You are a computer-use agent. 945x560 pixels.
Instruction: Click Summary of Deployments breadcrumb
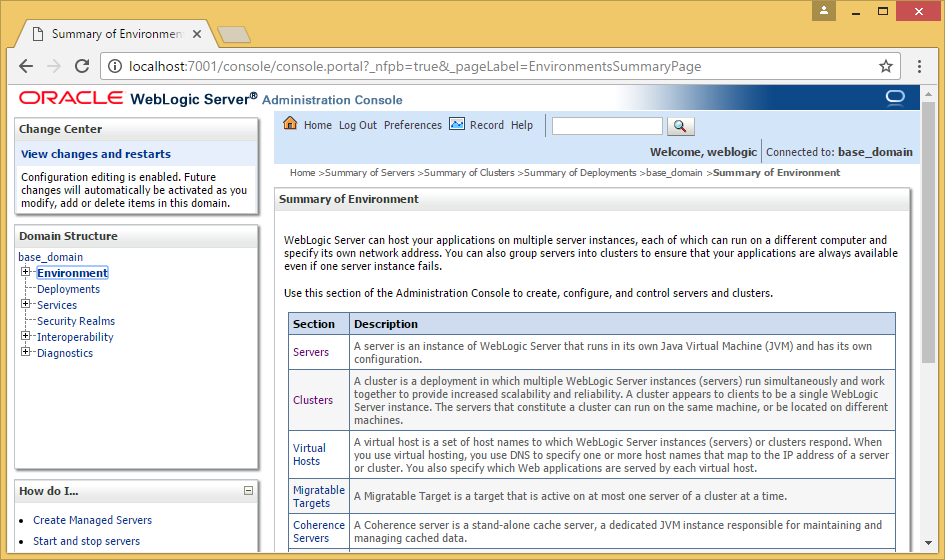(x=580, y=172)
